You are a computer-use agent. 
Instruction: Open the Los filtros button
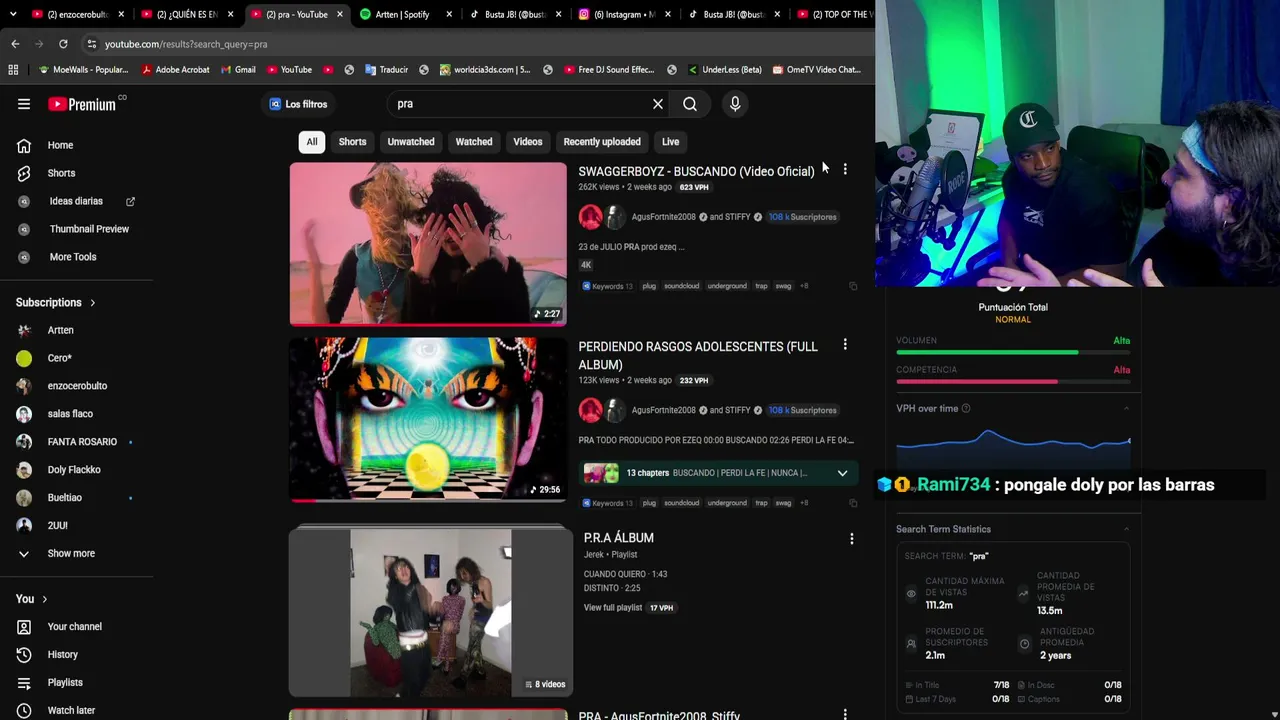298,104
